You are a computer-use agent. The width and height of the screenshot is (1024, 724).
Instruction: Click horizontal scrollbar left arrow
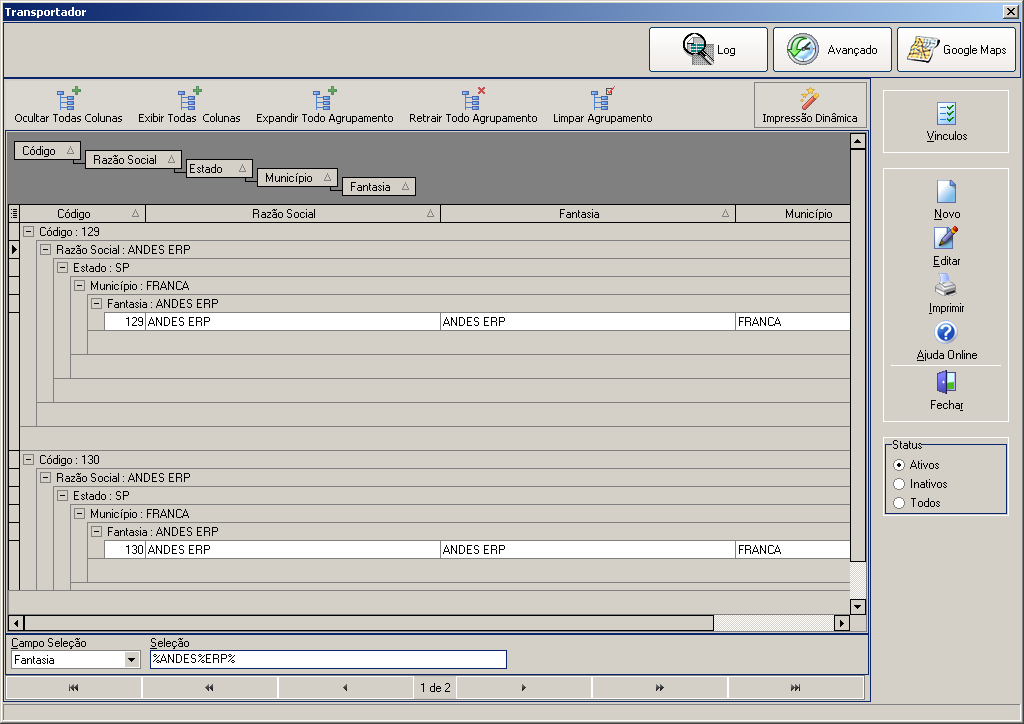(x=16, y=623)
